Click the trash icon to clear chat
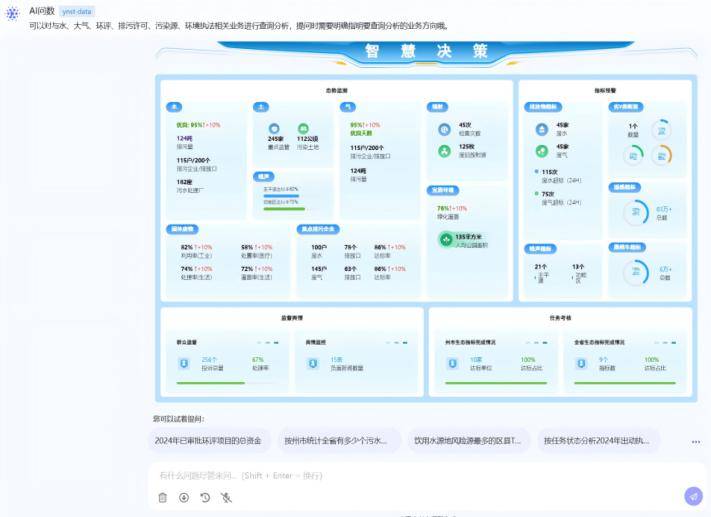This screenshot has height=517, width=711. point(163,497)
